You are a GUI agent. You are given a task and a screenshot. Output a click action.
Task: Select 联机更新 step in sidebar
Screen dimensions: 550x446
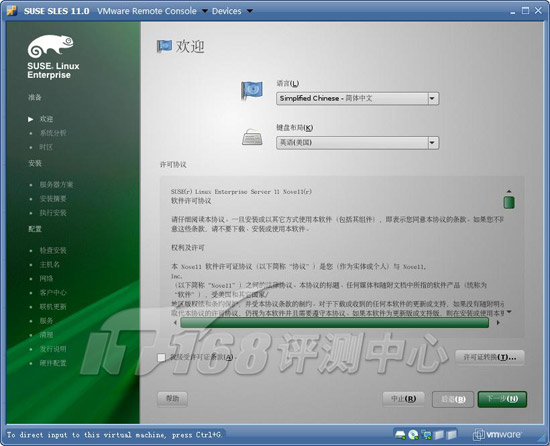click(53, 307)
